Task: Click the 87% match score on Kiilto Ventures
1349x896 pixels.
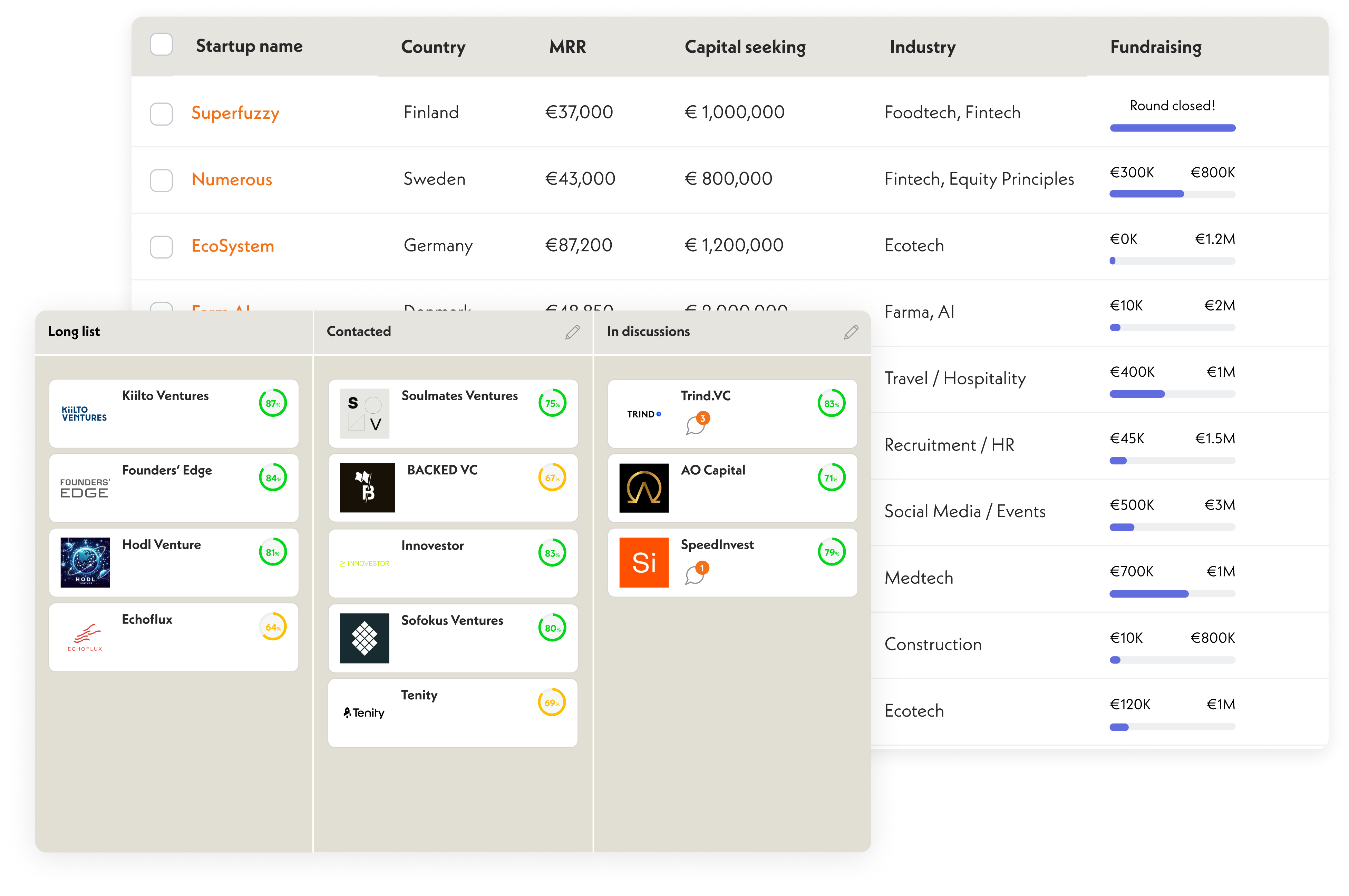Action: coord(273,403)
